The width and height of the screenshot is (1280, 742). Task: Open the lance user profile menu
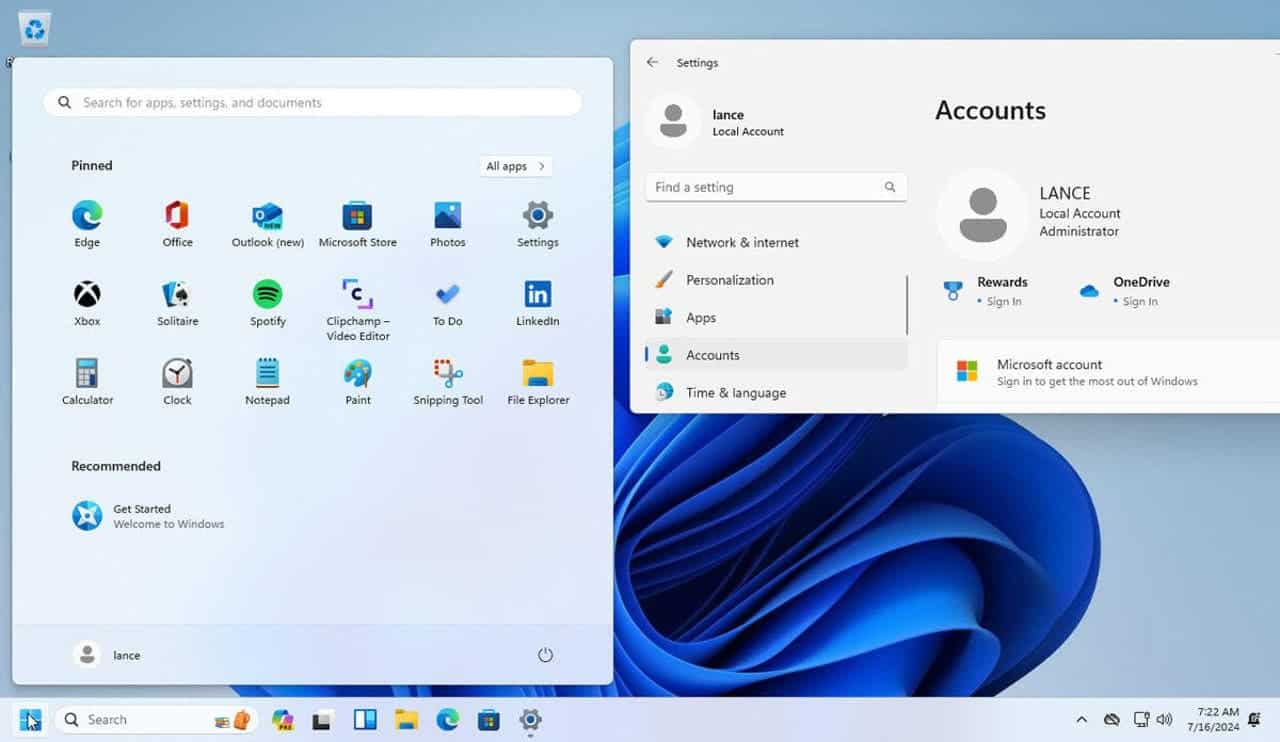(108, 655)
